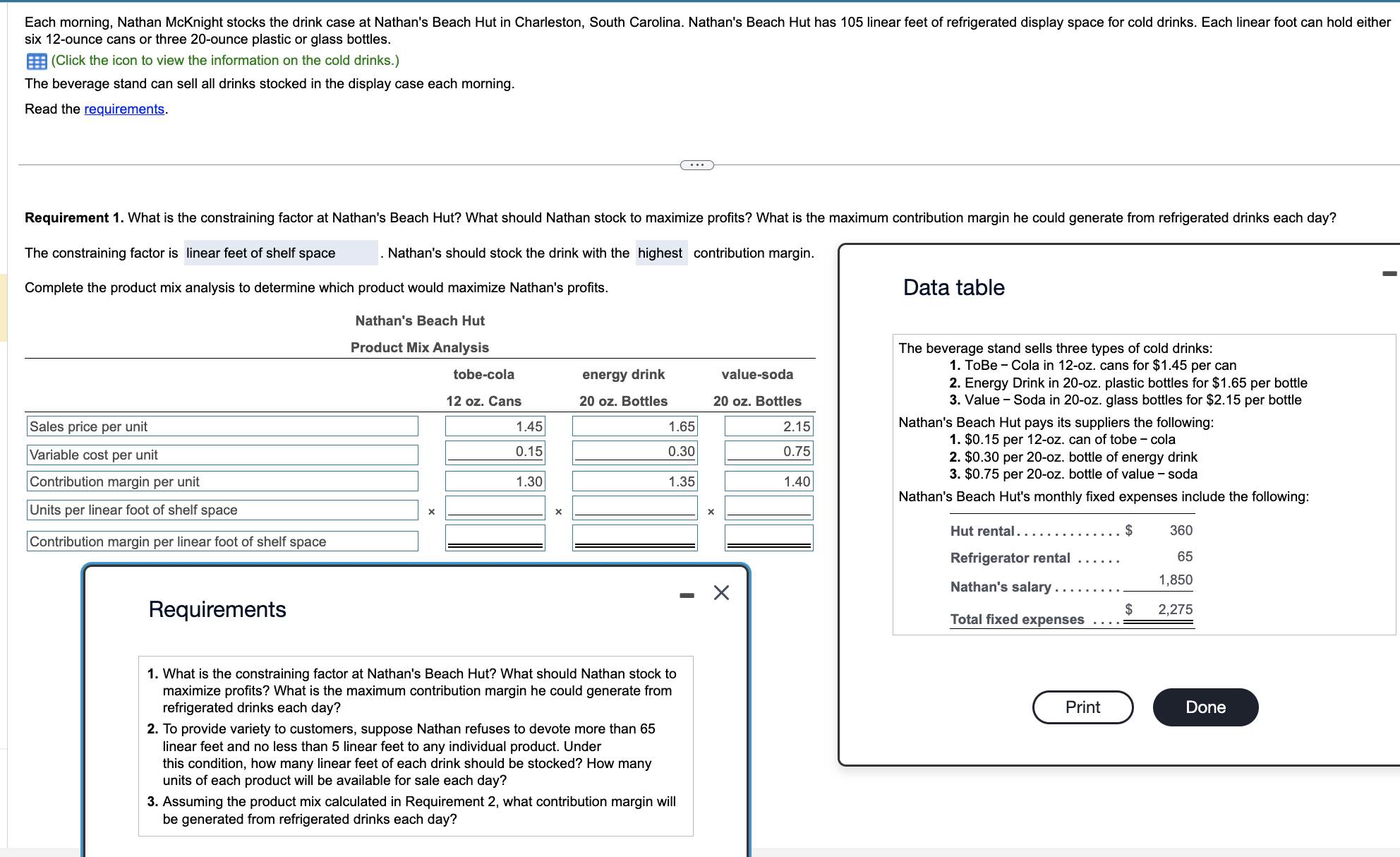
Task: Open the requirements hyperlink
Action: [x=124, y=109]
